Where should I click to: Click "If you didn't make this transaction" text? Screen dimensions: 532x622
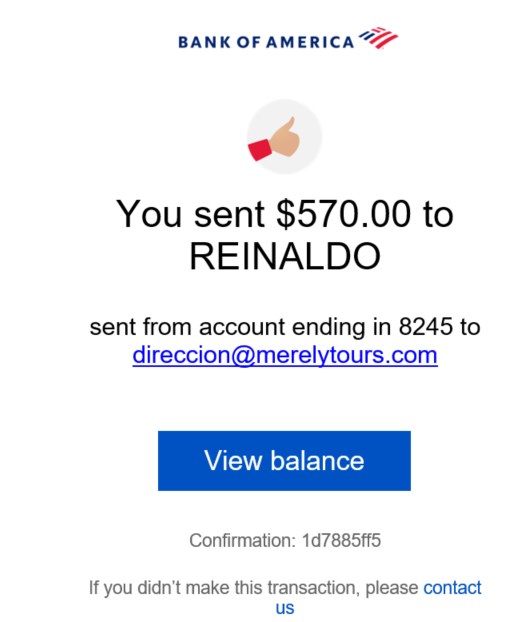click(224, 588)
